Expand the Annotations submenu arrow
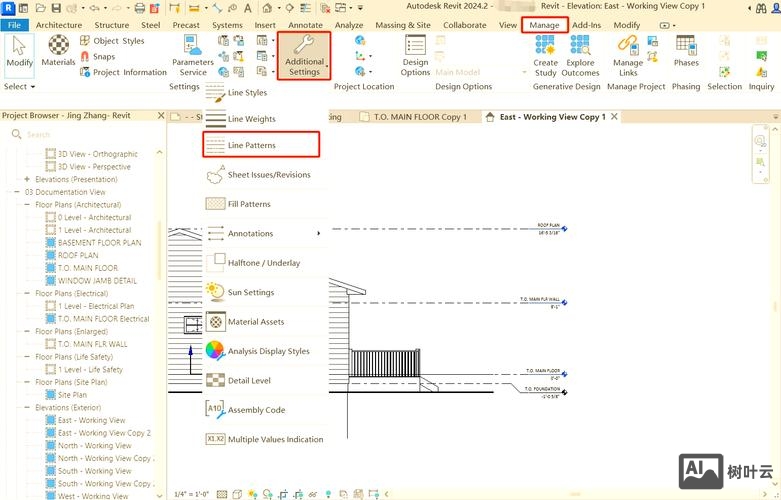Viewport: 781px width, 500px height. [x=319, y=234]
